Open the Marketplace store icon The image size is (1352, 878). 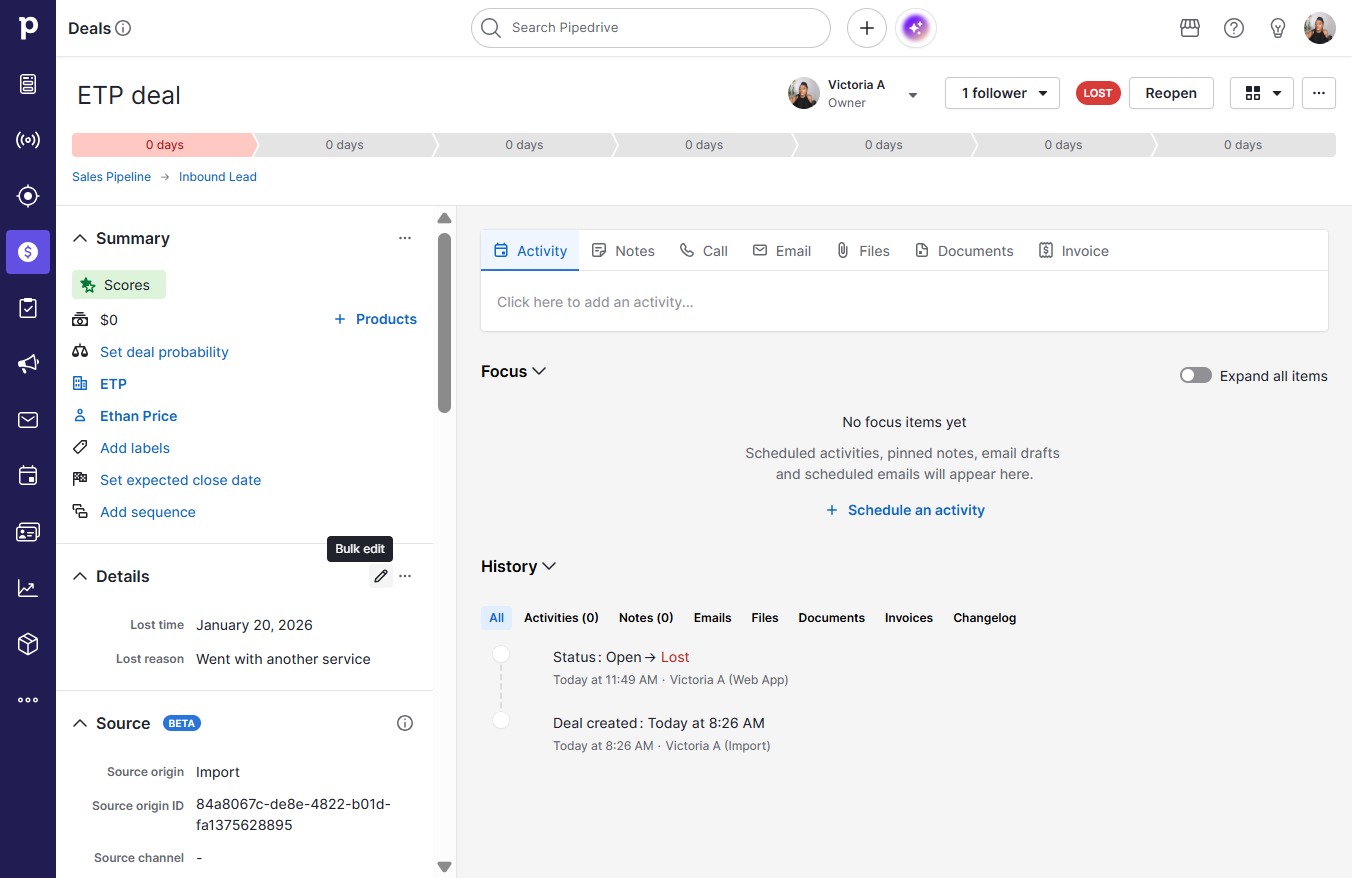pyautogui.click(x=1190, y=28)
